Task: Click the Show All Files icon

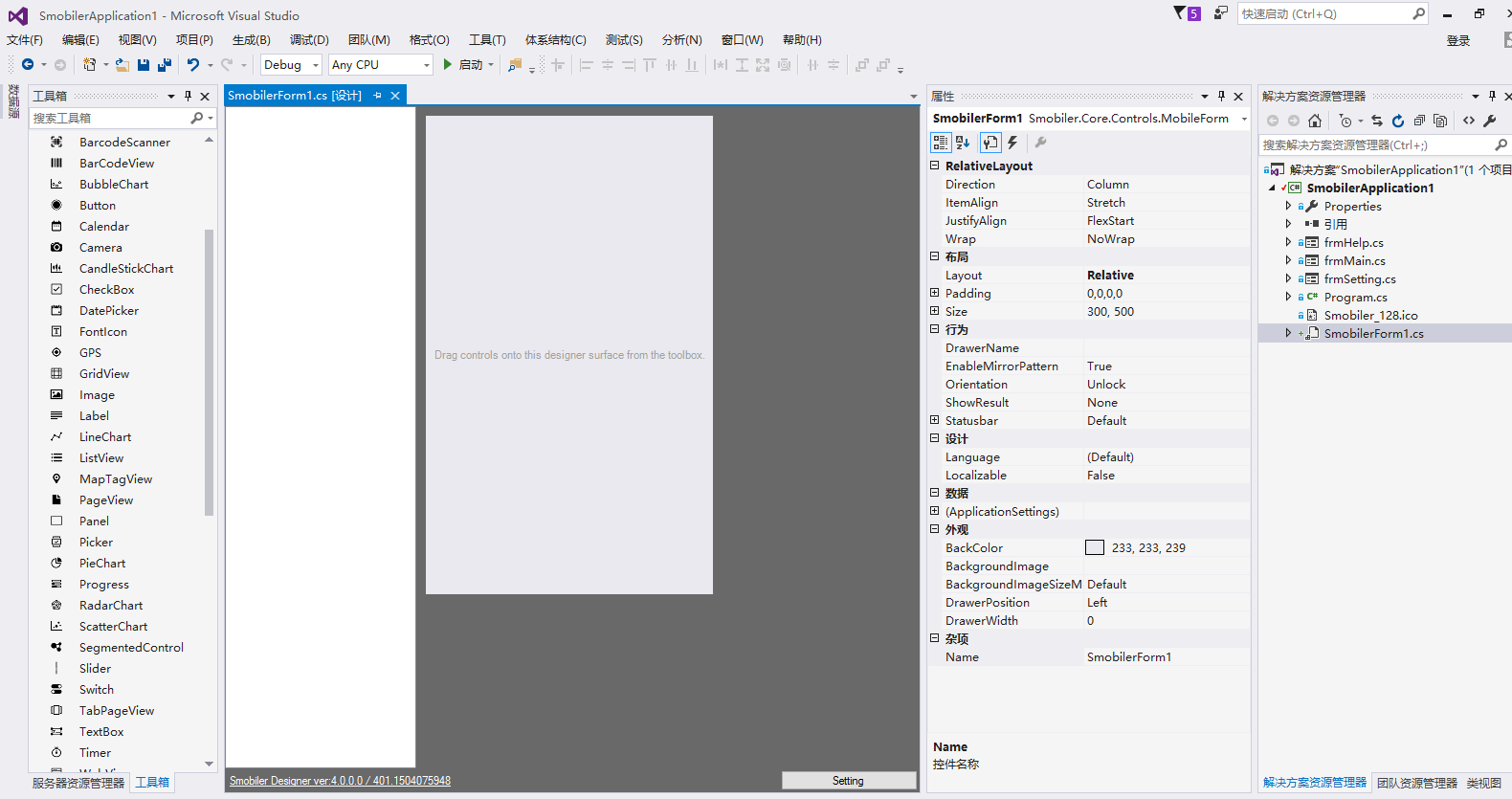Action: pyautogui.click(x=1440, y=121)
